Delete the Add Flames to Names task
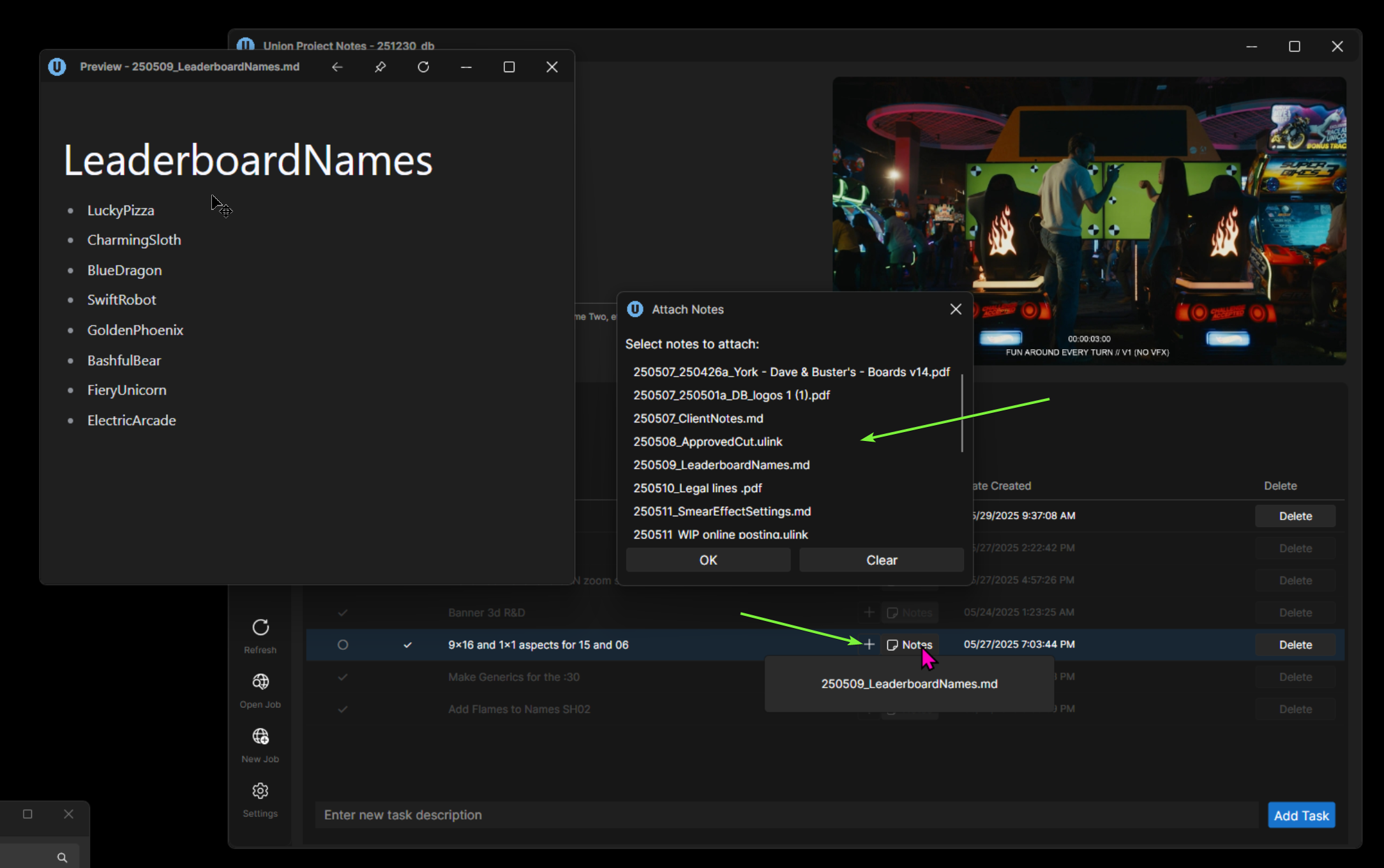This screenshot has height=868, width=1384. point(1295,709)
